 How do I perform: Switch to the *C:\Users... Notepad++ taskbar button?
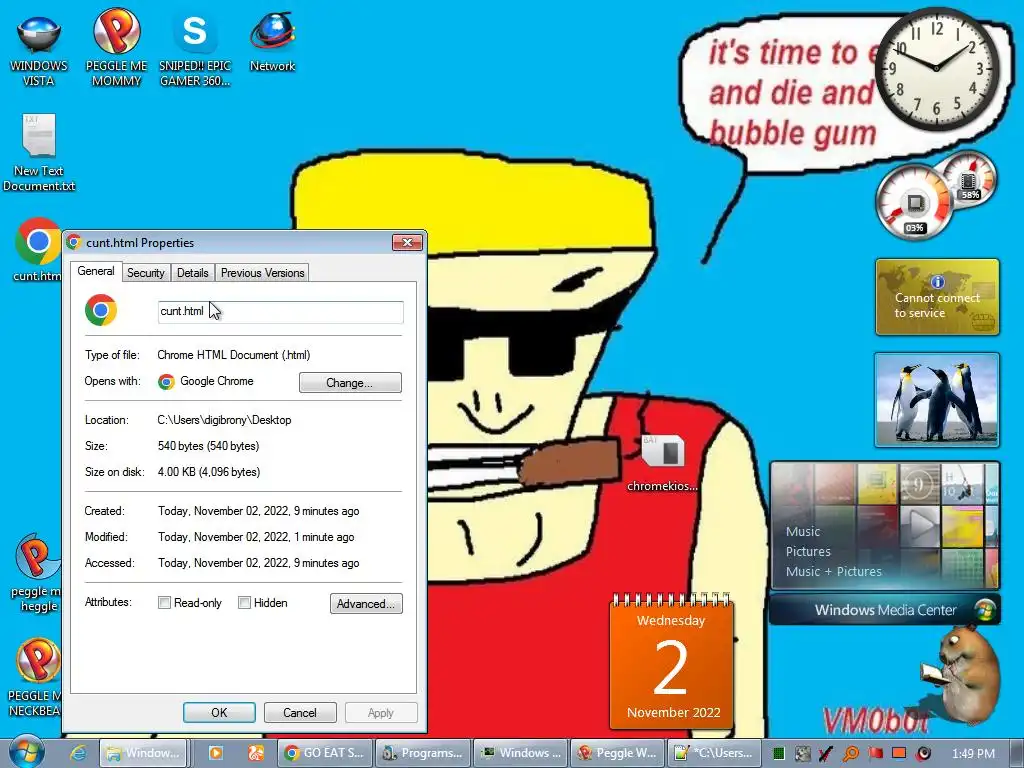point(715,753)
